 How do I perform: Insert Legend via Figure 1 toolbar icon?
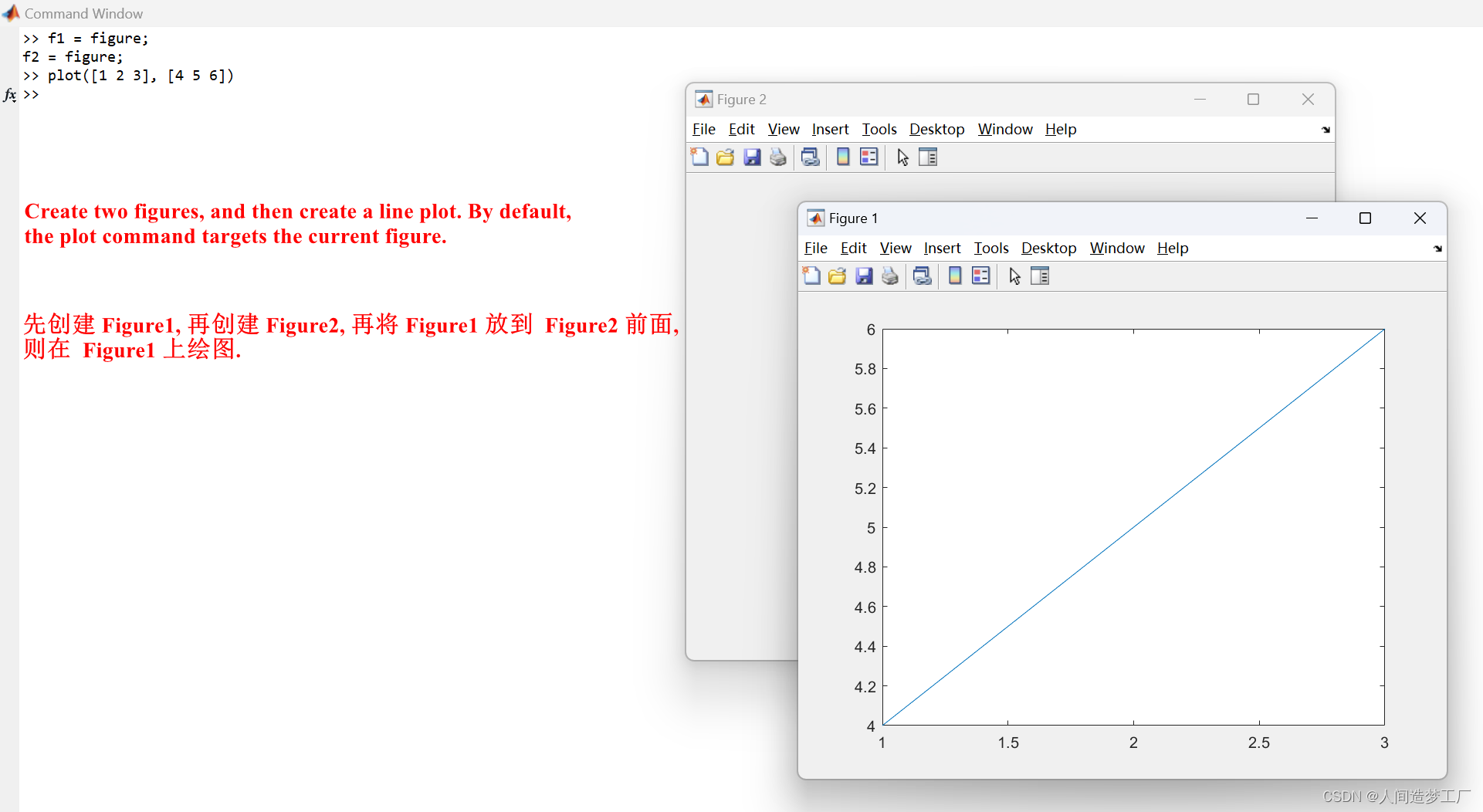[980, 276]
